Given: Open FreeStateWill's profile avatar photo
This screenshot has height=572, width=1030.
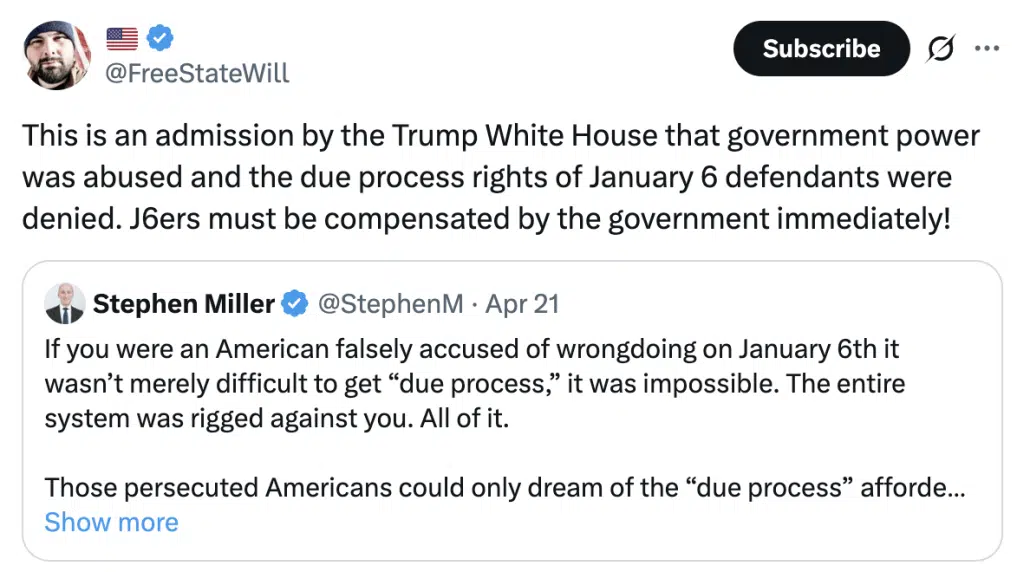Looking at the screenshot, I should coord(58,56).
